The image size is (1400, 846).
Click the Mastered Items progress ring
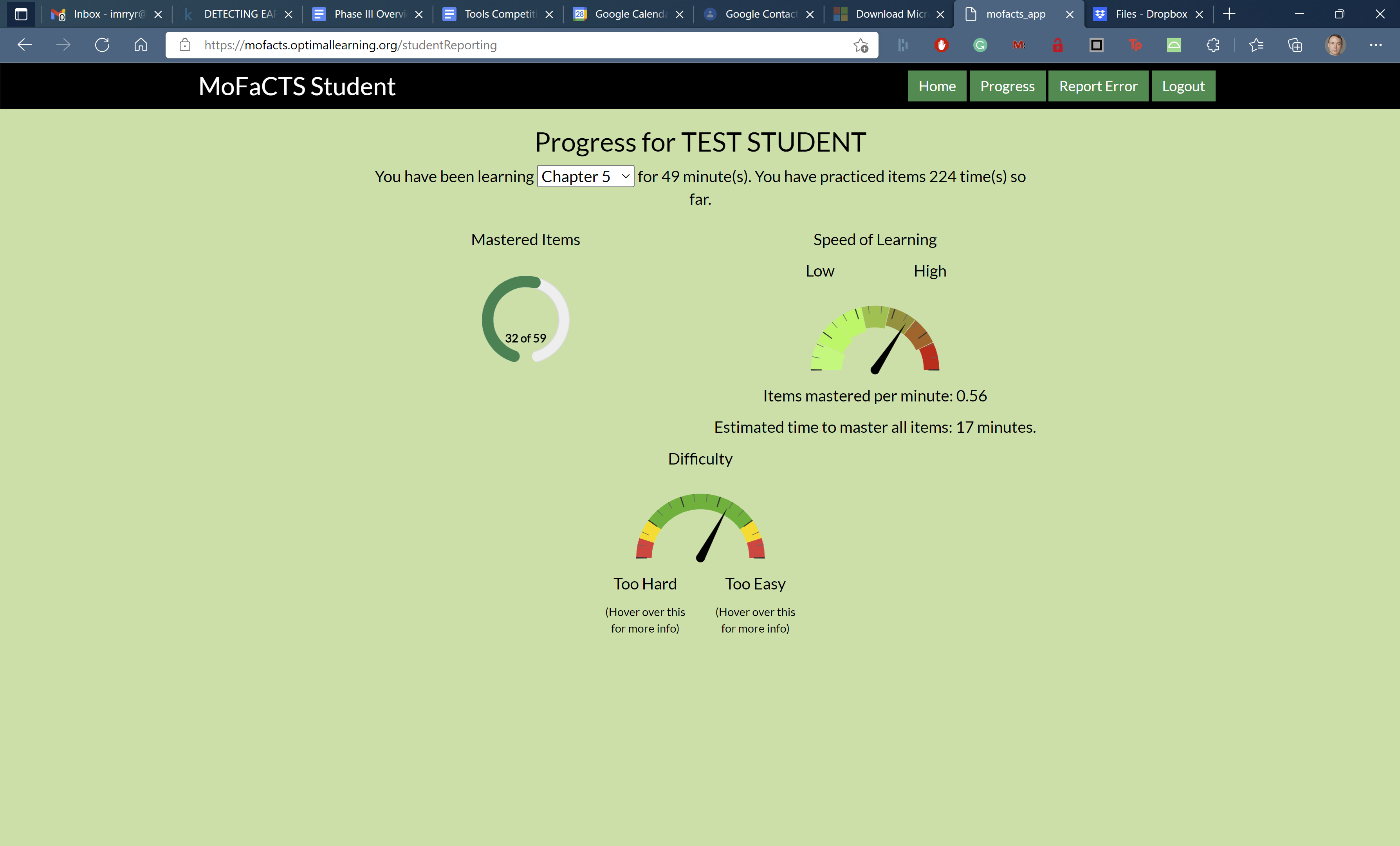pyautogui.click(x=525, y=320)
